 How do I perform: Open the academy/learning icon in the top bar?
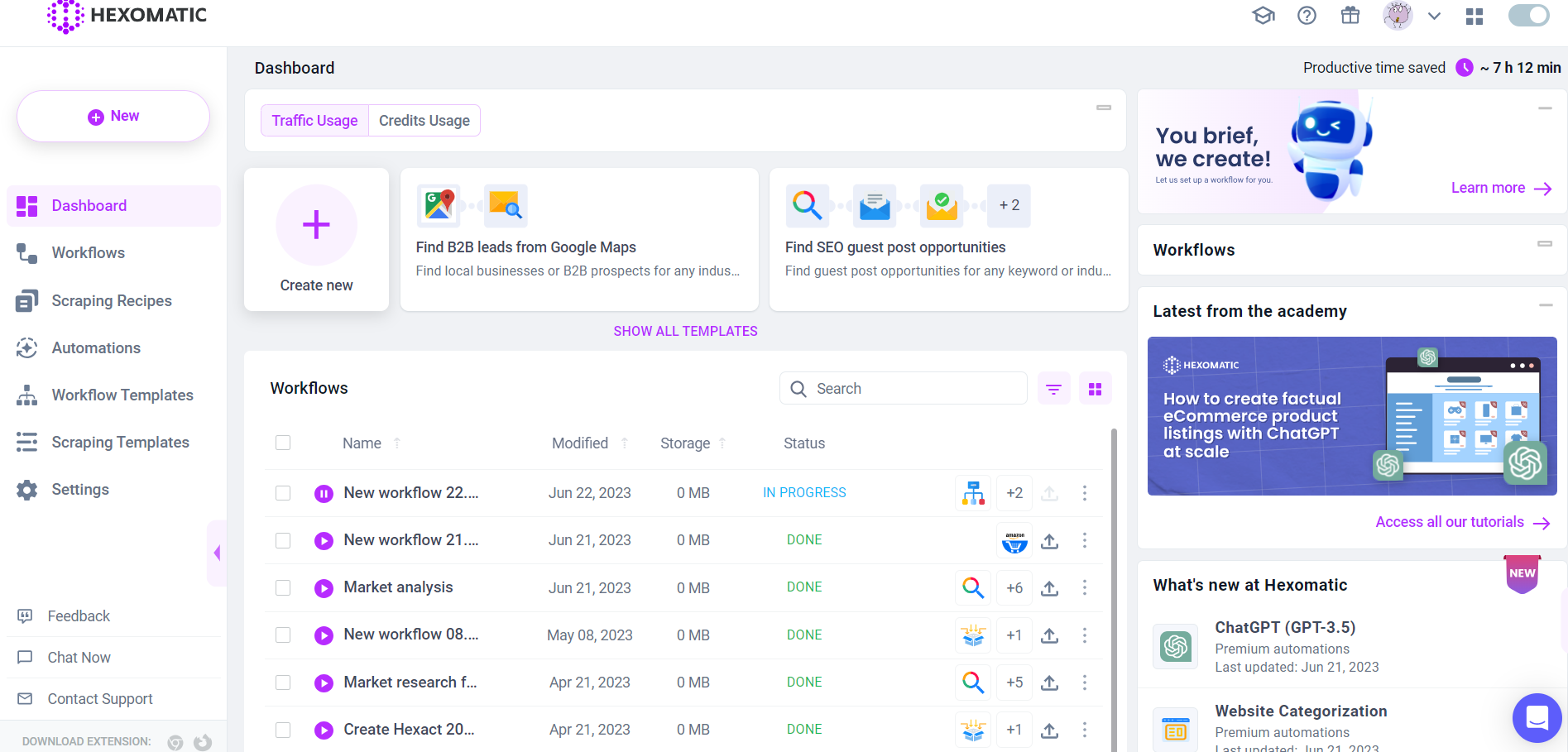click(x=1264, y=16)
